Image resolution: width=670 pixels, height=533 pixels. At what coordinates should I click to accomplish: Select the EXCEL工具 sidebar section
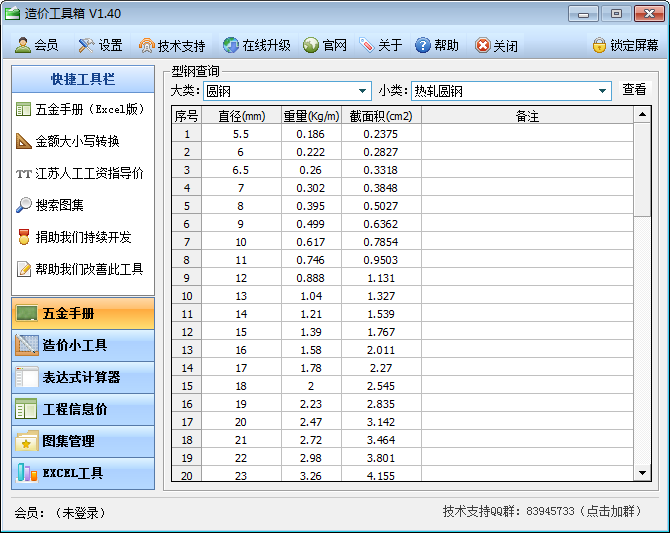(83, 474)
